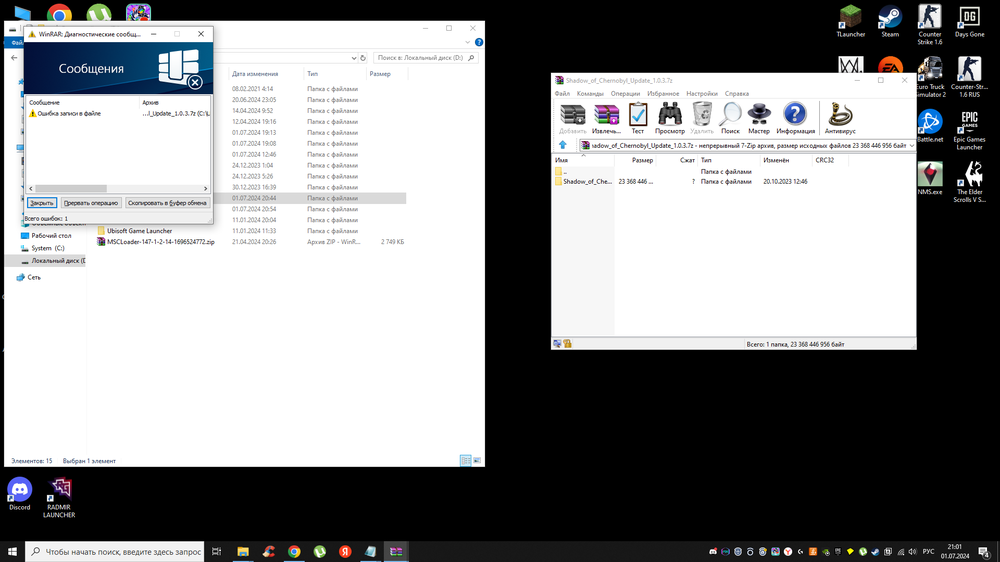Run the Antivirus (Антивирус) scan icon
The height and width of the screenshot is (562, 1000).
(x=840, y=118)
